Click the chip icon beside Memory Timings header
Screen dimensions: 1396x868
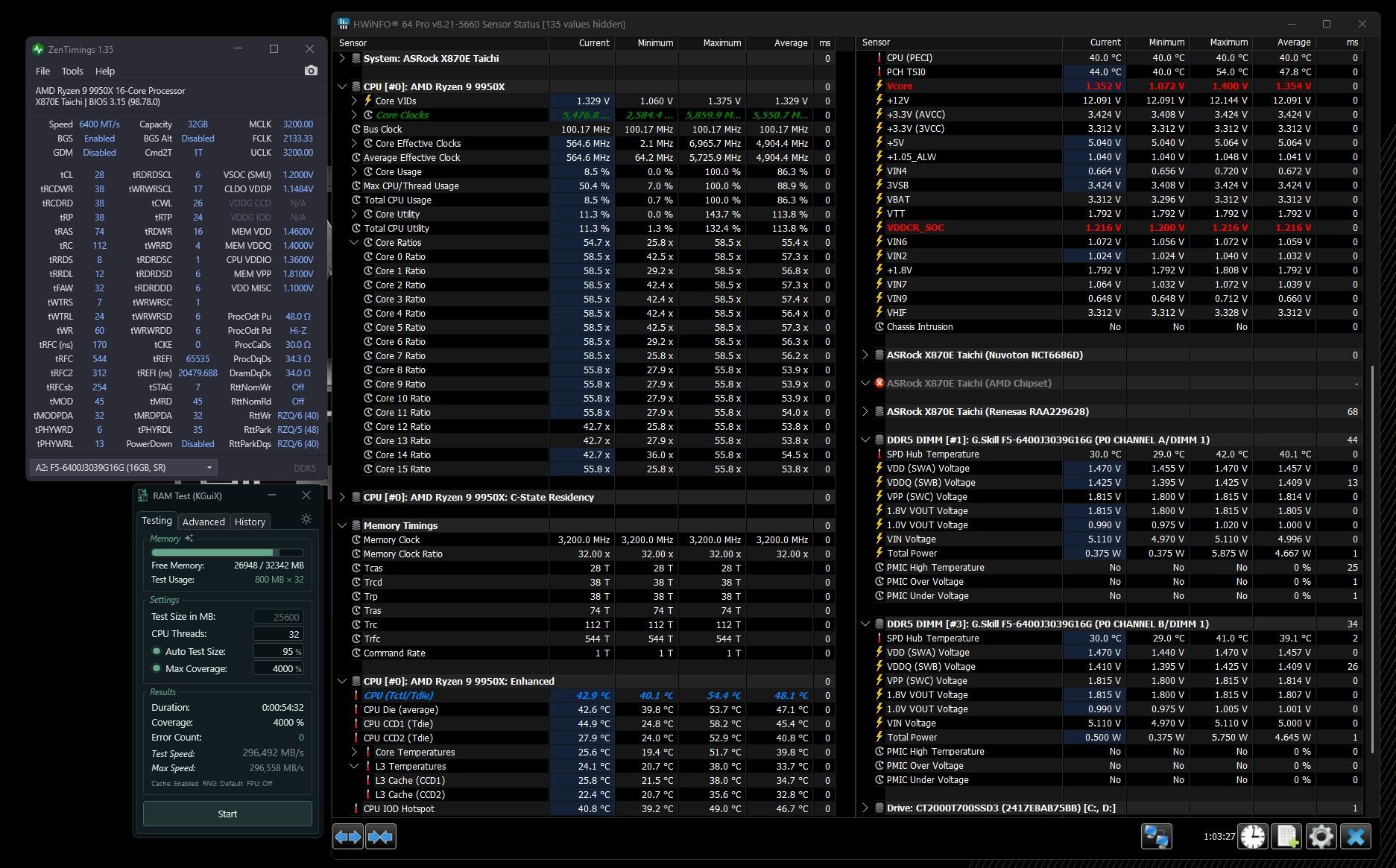coord(356,525)
